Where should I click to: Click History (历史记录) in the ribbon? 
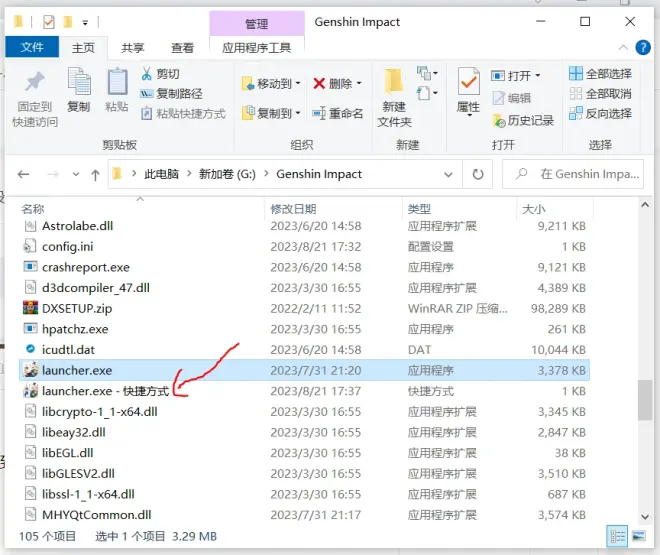[523, 121]
